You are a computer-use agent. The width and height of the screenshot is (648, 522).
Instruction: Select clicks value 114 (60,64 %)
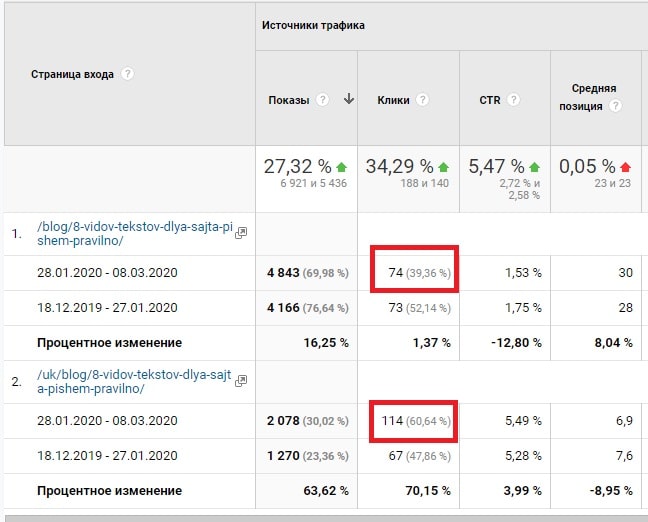[416, 421]
